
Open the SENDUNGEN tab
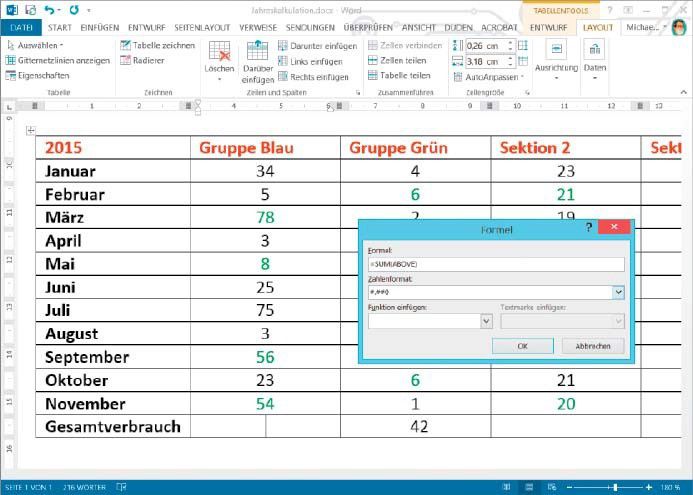click(310, 27)
